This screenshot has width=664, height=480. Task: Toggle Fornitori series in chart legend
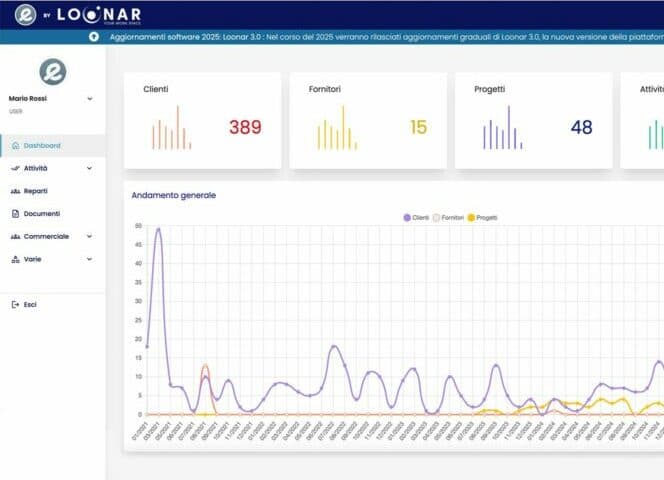click(x=449, y=217)
